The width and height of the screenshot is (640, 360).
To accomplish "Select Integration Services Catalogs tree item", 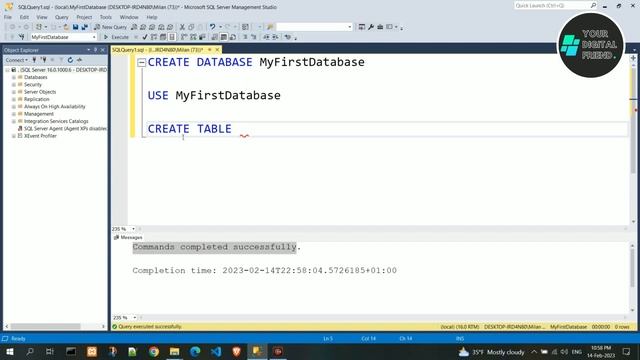I will [x=56, y=121].
